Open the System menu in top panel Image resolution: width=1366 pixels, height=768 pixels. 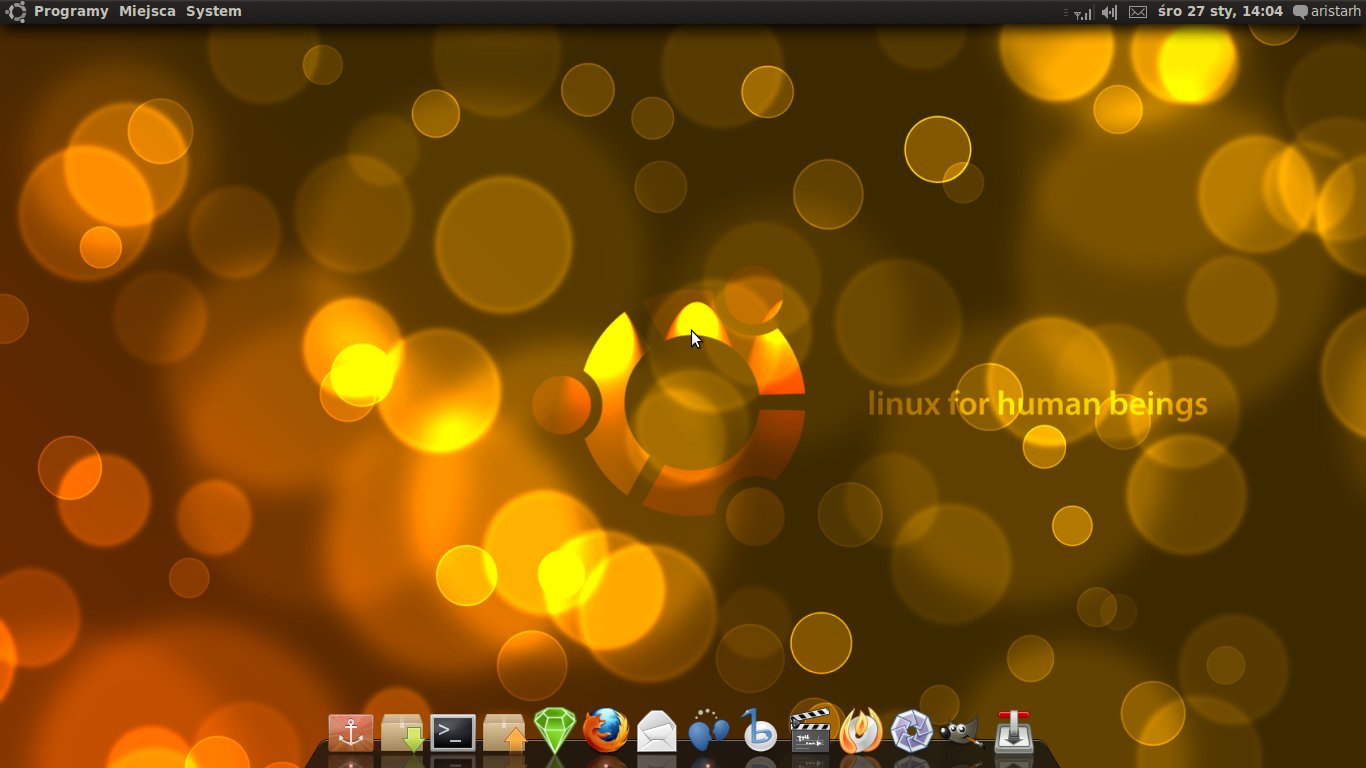pyautogui.click(x=213, y=11)
